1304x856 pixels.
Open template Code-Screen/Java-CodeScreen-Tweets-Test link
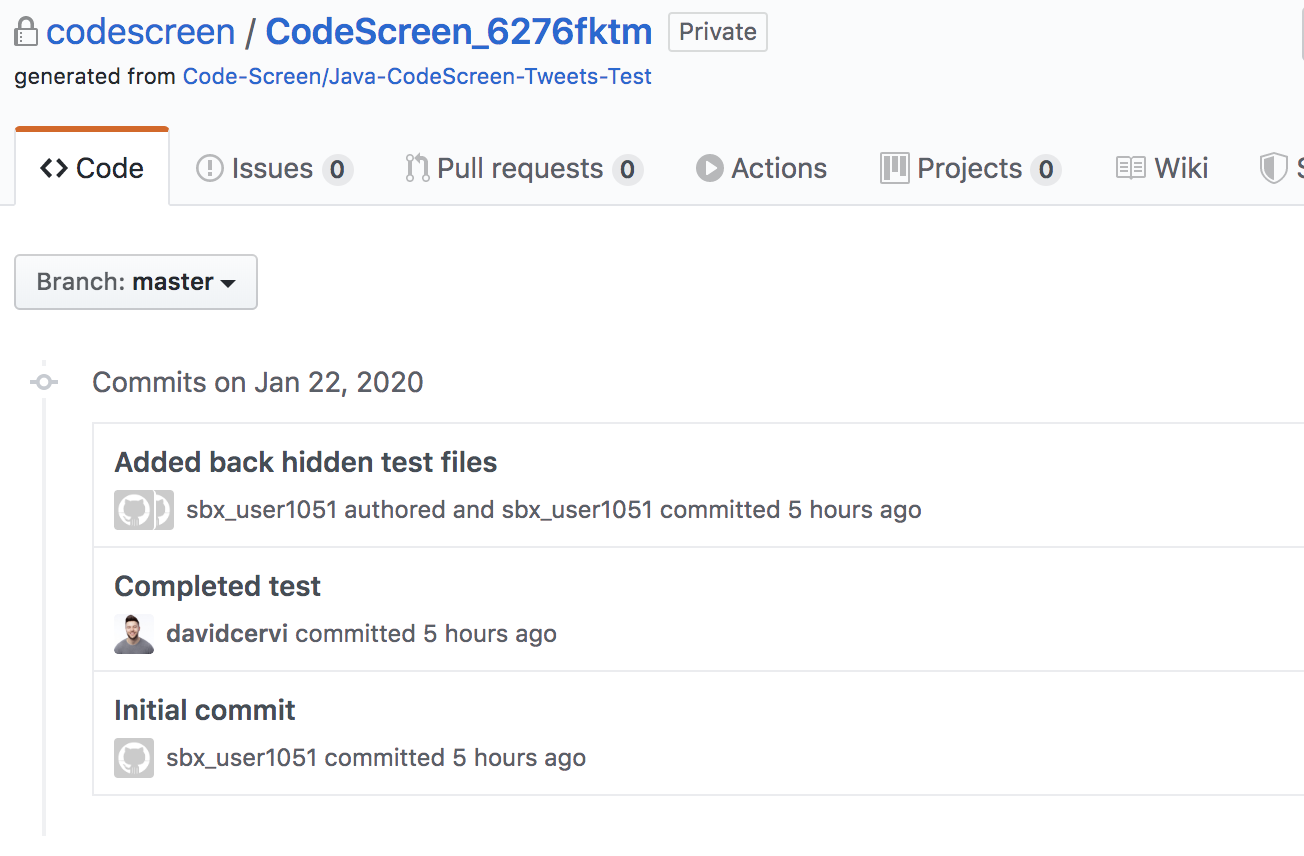click(417, 76)
